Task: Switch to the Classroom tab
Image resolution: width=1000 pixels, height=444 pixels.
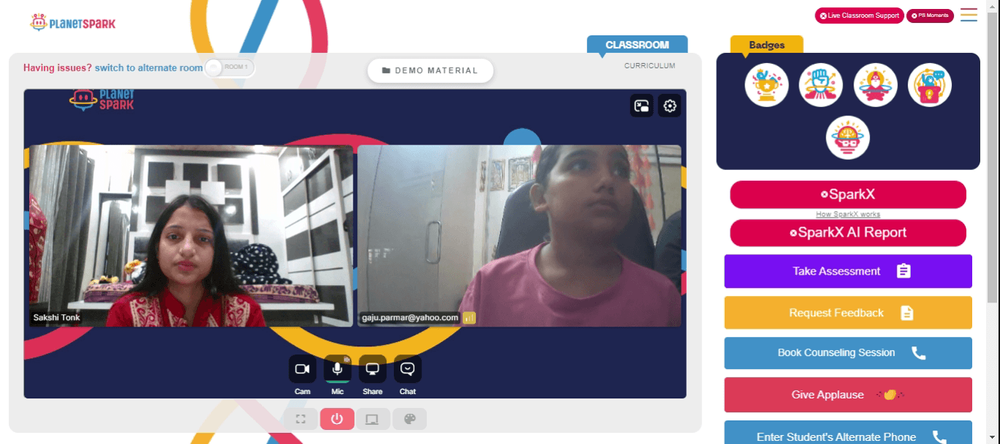Action: click(x=637, y=45)
